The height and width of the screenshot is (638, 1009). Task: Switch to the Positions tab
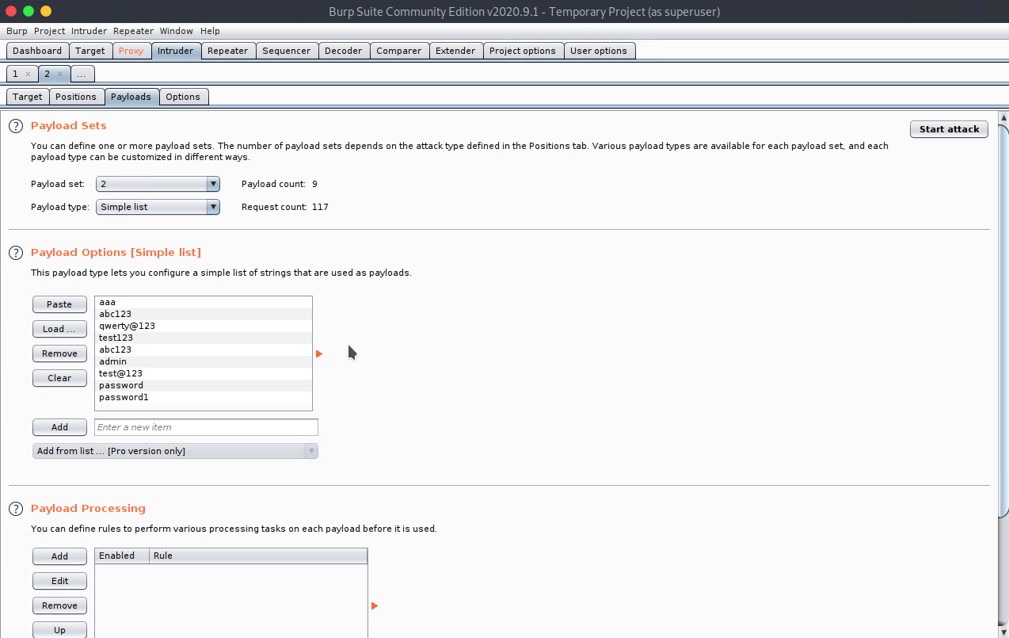click(x=76, y=97)
